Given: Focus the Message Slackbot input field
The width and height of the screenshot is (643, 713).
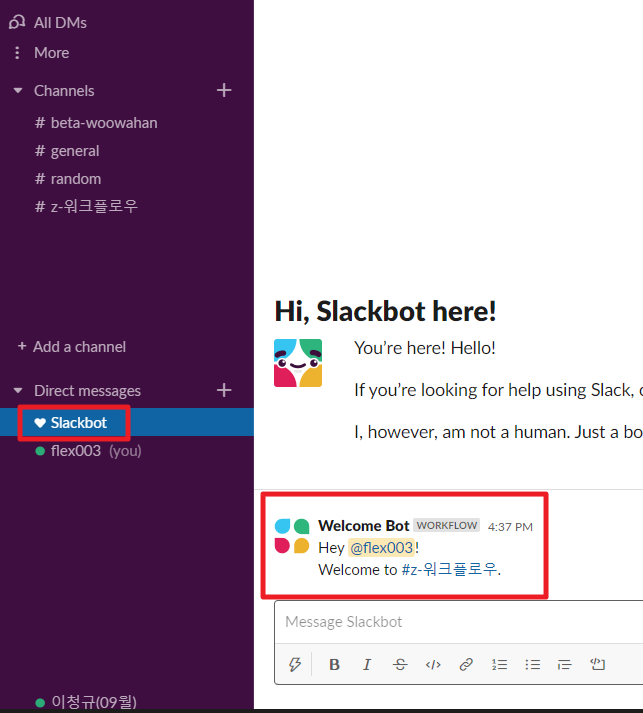Looking at the screenshot, I should pyautogui.click(x=459, y=622).
